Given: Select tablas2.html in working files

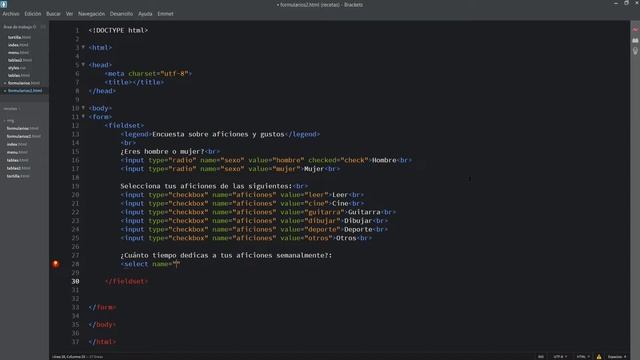Looking at the screenshot, I should (x=20, y=60).
